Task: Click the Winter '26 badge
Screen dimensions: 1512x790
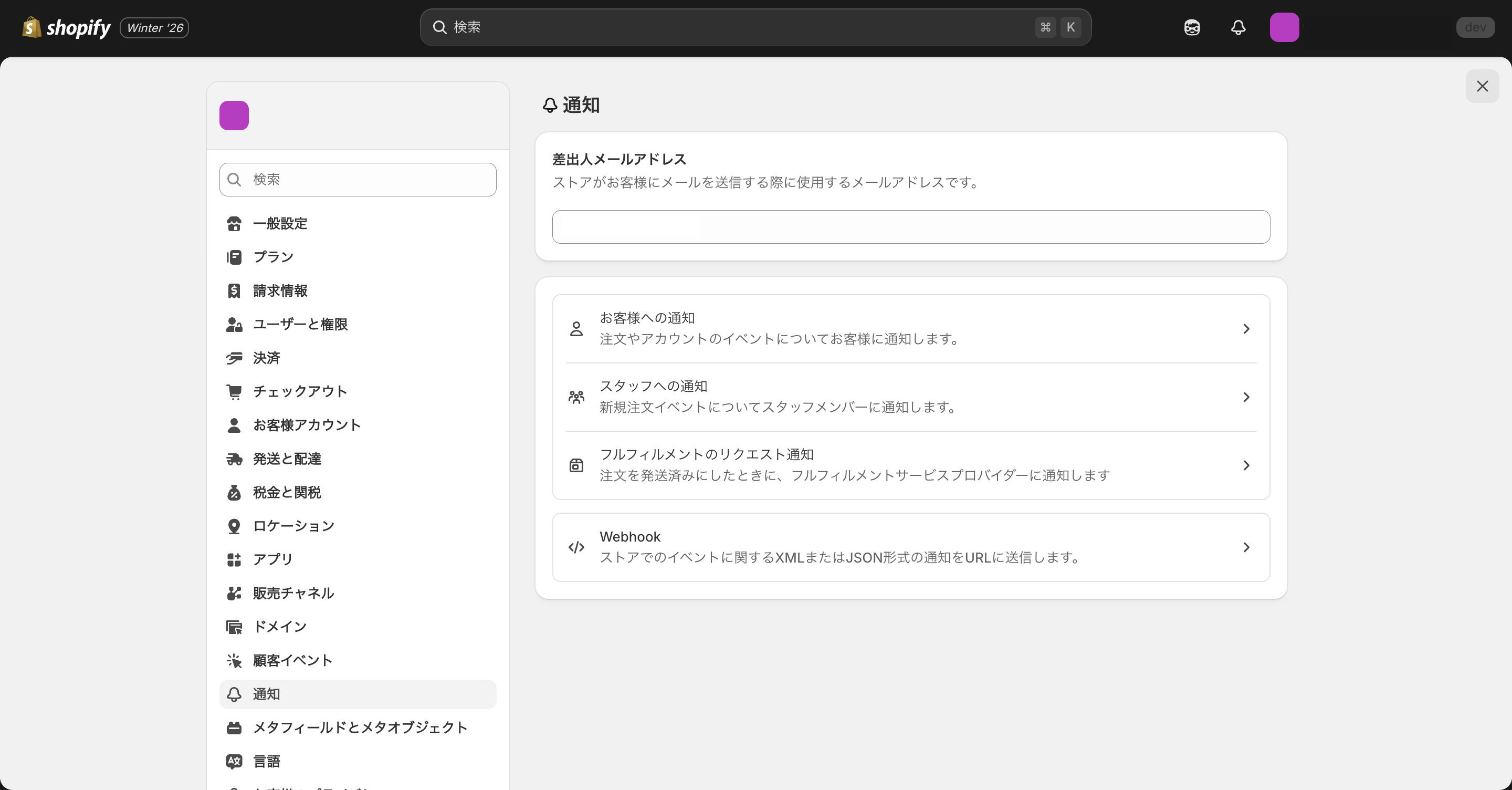Action: [153, 27]
